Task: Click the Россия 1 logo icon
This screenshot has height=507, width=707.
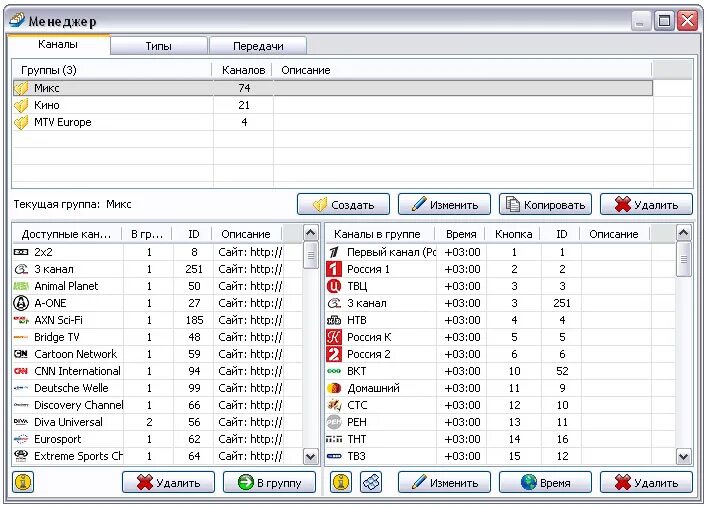Action: (x=334, y=269)
